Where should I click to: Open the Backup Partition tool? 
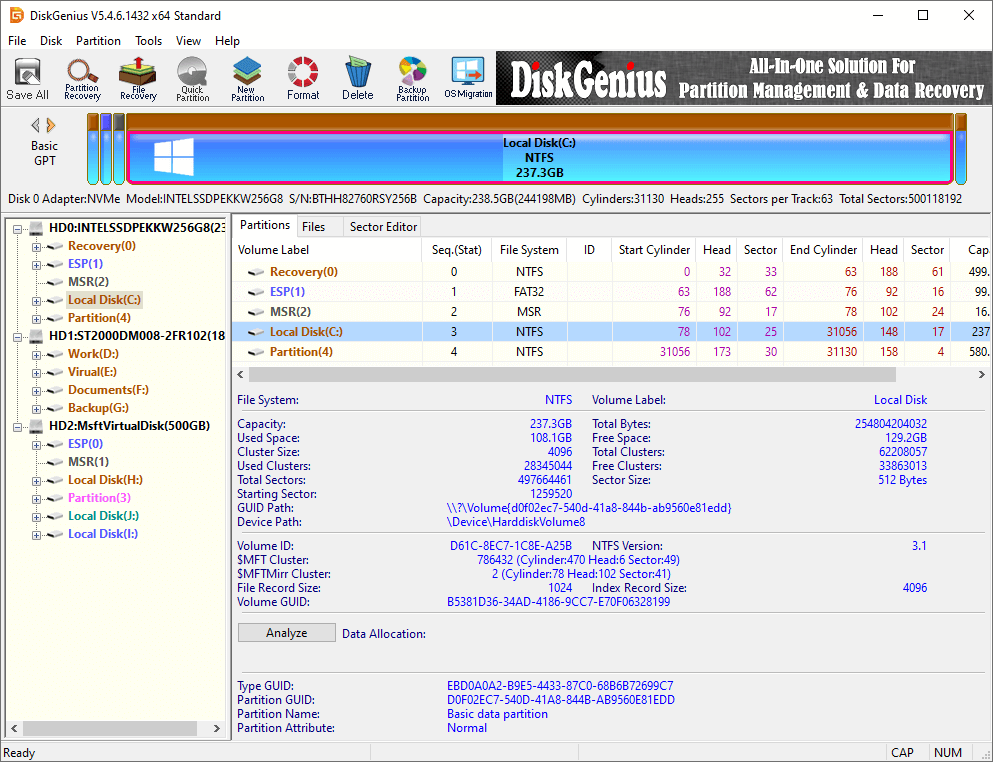click(x=412, y=78)
